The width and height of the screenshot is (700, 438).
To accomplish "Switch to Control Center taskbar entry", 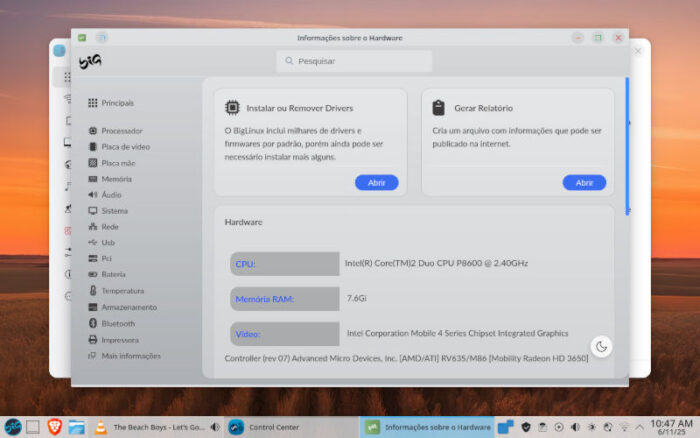I will [290, 427].
